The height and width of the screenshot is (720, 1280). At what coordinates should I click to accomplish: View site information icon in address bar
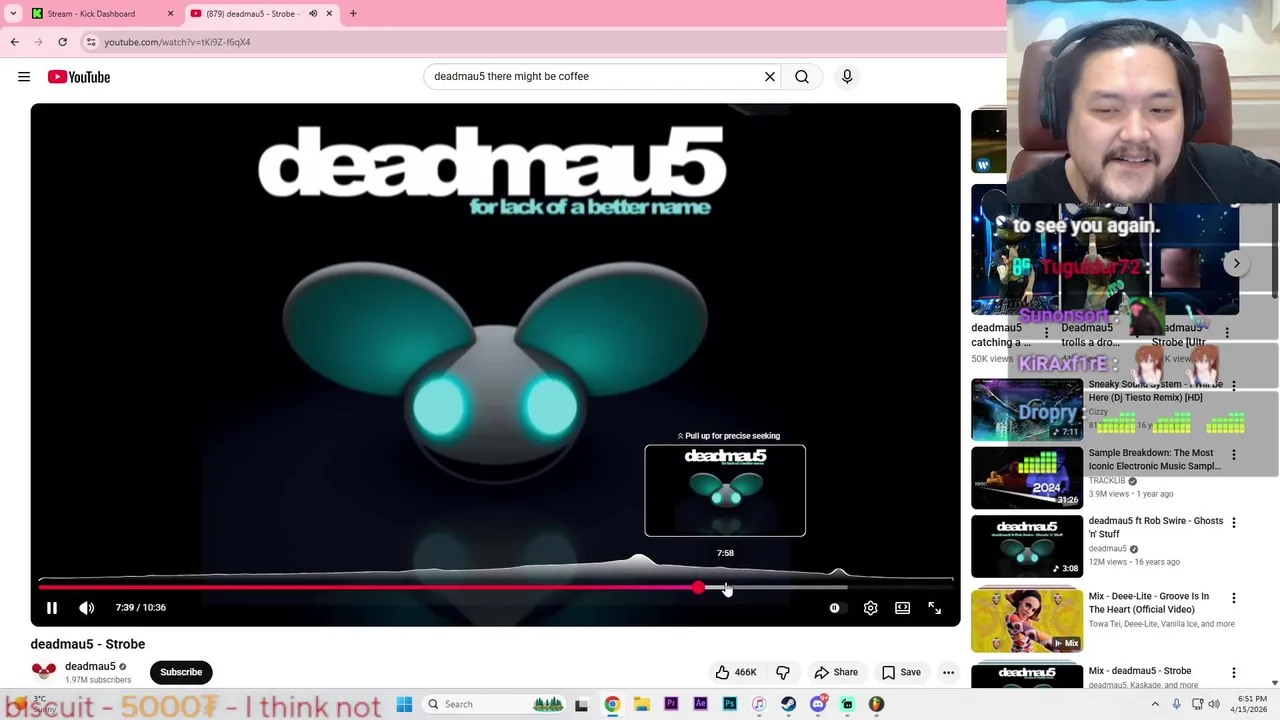pyautogui.click(x=91, y=42)
